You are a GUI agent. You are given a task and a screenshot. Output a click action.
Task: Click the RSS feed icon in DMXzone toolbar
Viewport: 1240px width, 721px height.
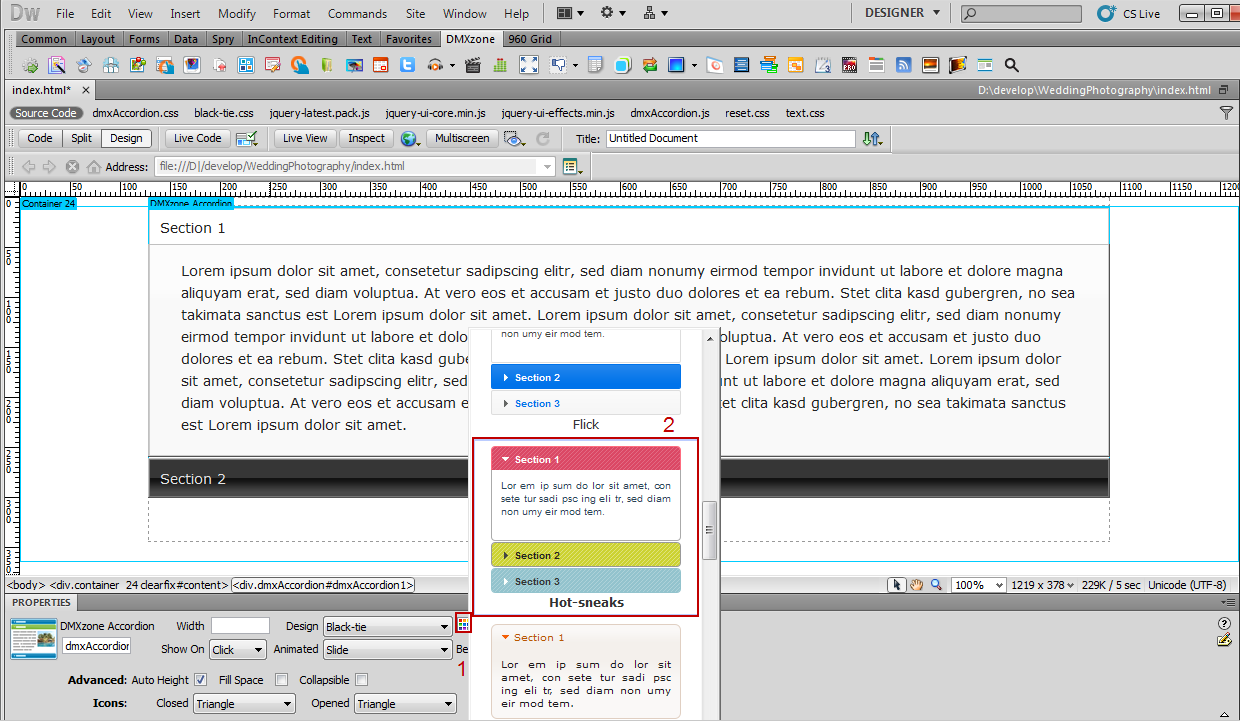click(x=903, y=65)
